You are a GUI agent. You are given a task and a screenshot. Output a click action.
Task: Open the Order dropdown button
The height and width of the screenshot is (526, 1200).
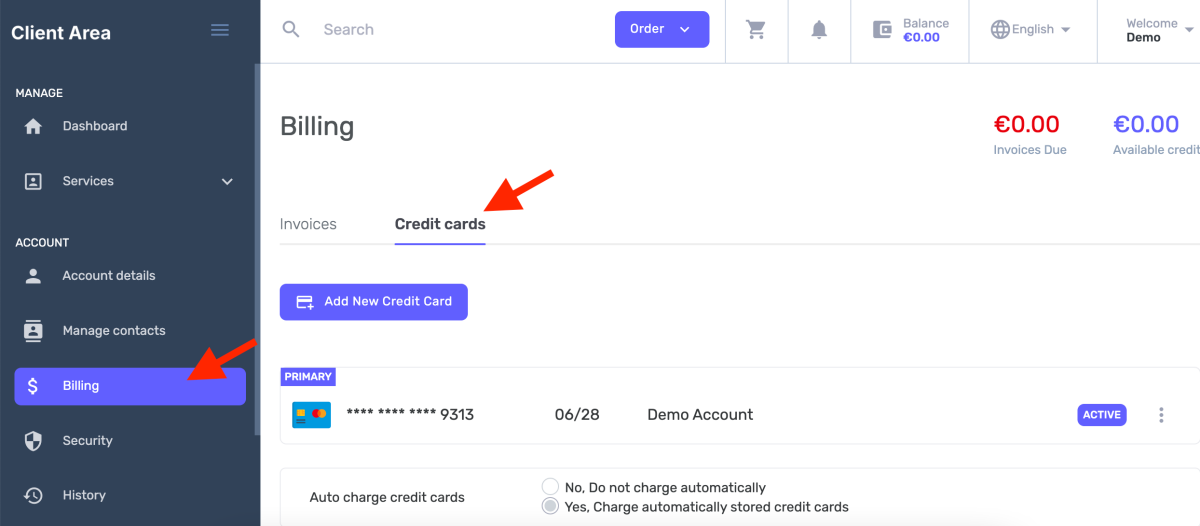pyautogui.click(x=661, y=29)
